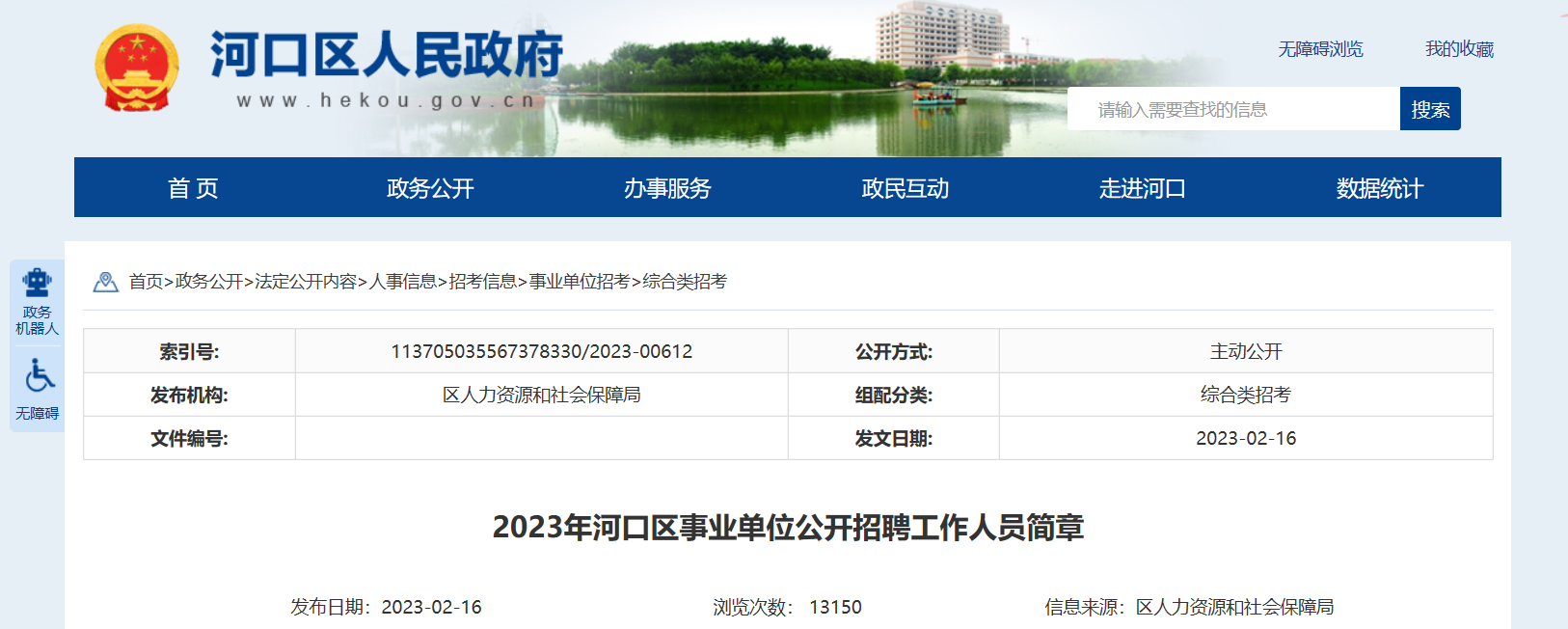The width and height of the screenshot is (1568, 629).
Task: Click the 发布机构 label cell
Action: point(190,395)
